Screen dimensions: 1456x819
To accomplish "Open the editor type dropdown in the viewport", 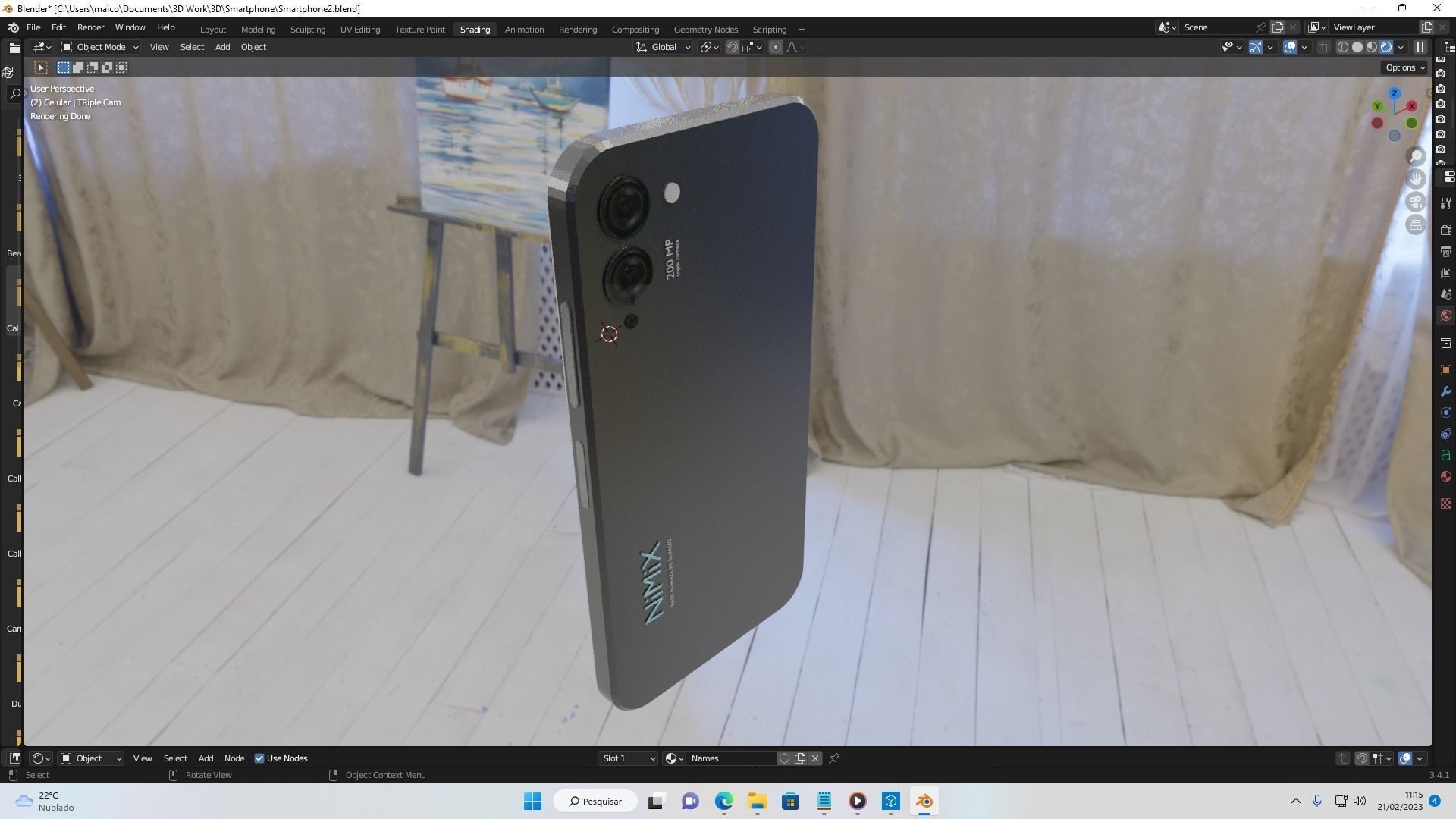I will click(x=42, y=47).
